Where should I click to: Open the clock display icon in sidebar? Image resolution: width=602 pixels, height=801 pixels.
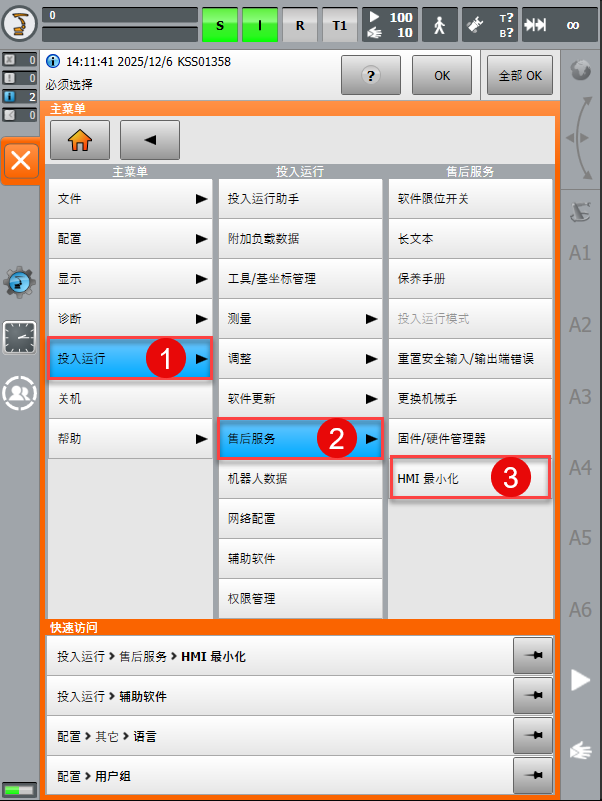pos(20,338)
